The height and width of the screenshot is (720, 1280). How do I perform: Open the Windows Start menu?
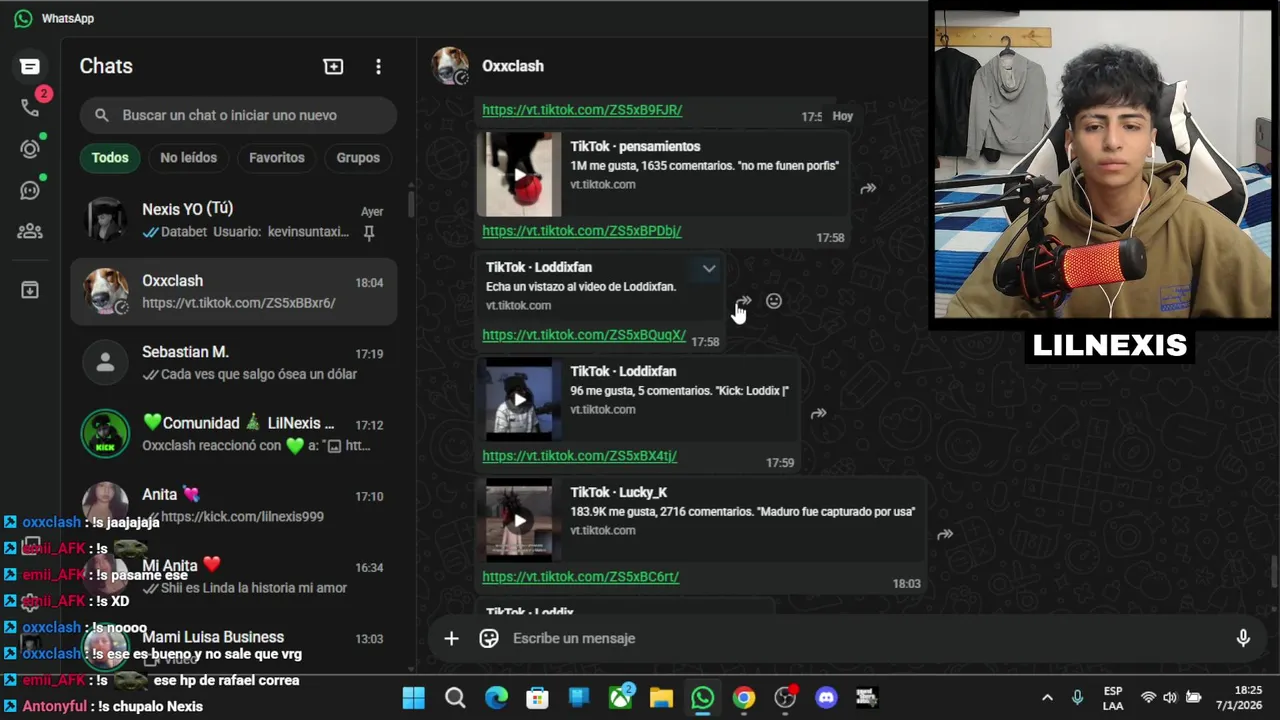coord(413,698)
